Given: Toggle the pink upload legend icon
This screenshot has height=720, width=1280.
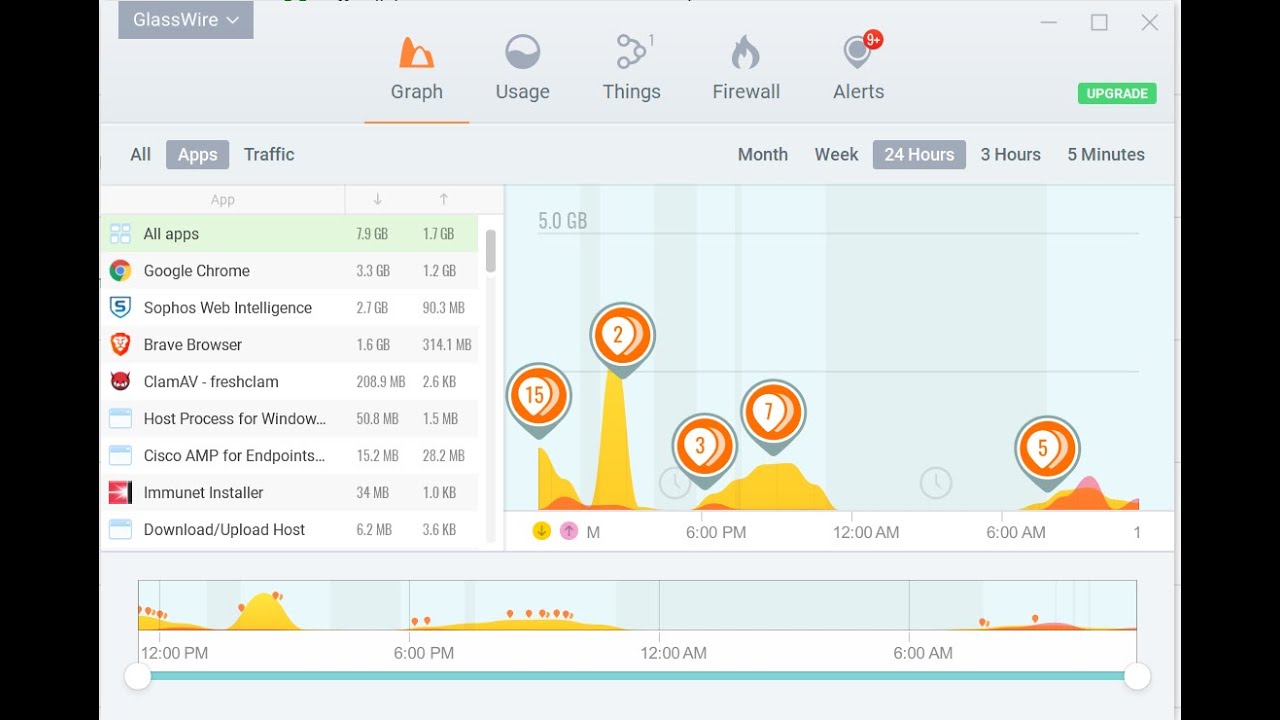Looking at the screenshot, I should 569,531.
